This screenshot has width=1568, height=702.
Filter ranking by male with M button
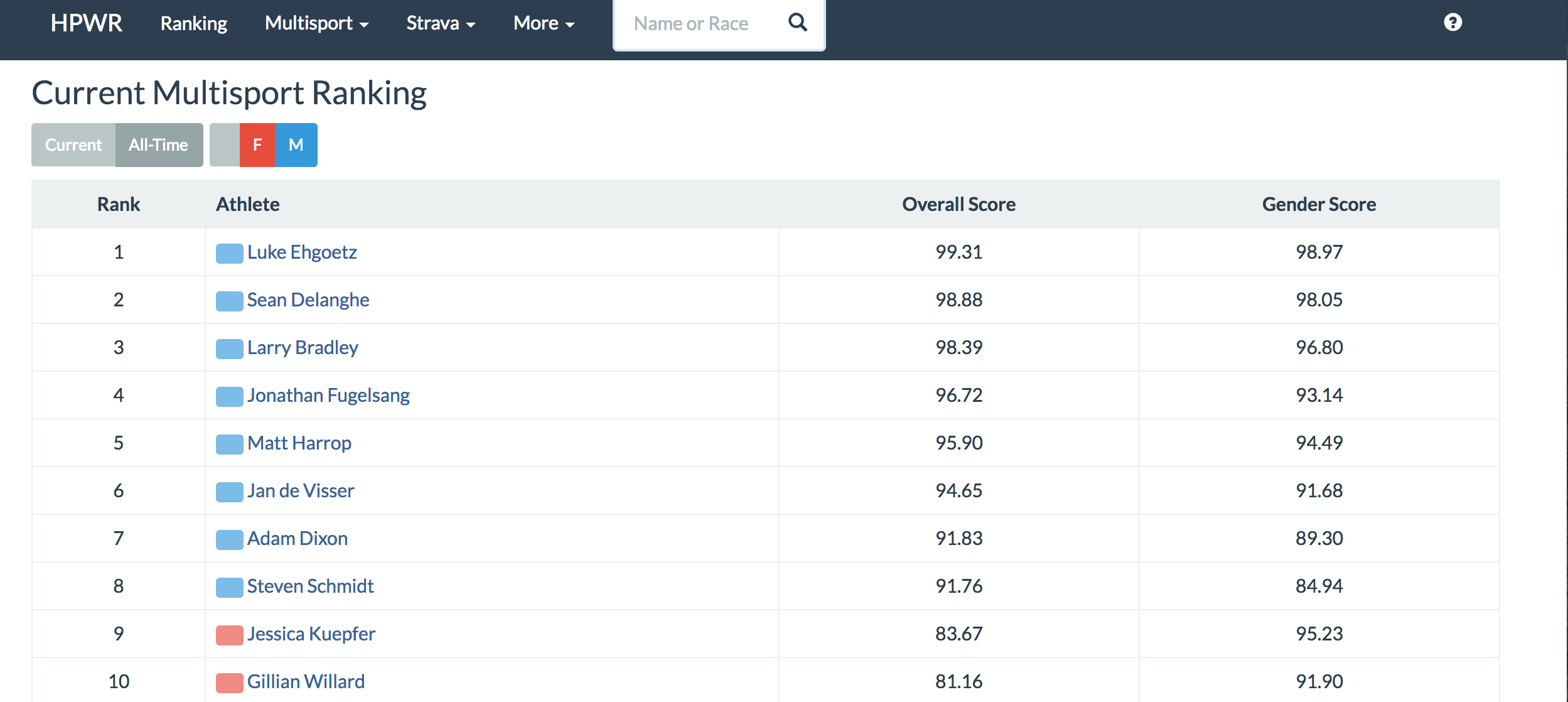click(x=296, y=145)
